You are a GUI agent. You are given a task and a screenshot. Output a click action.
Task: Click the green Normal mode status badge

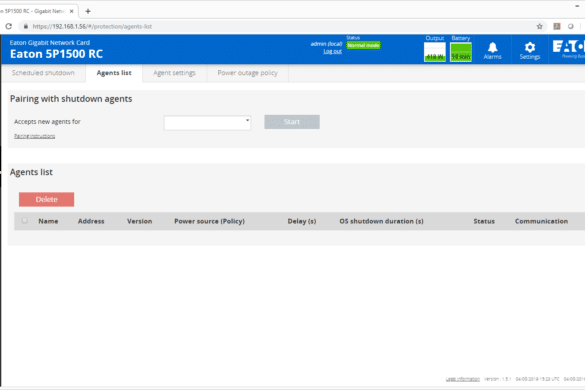pos(363,45)
